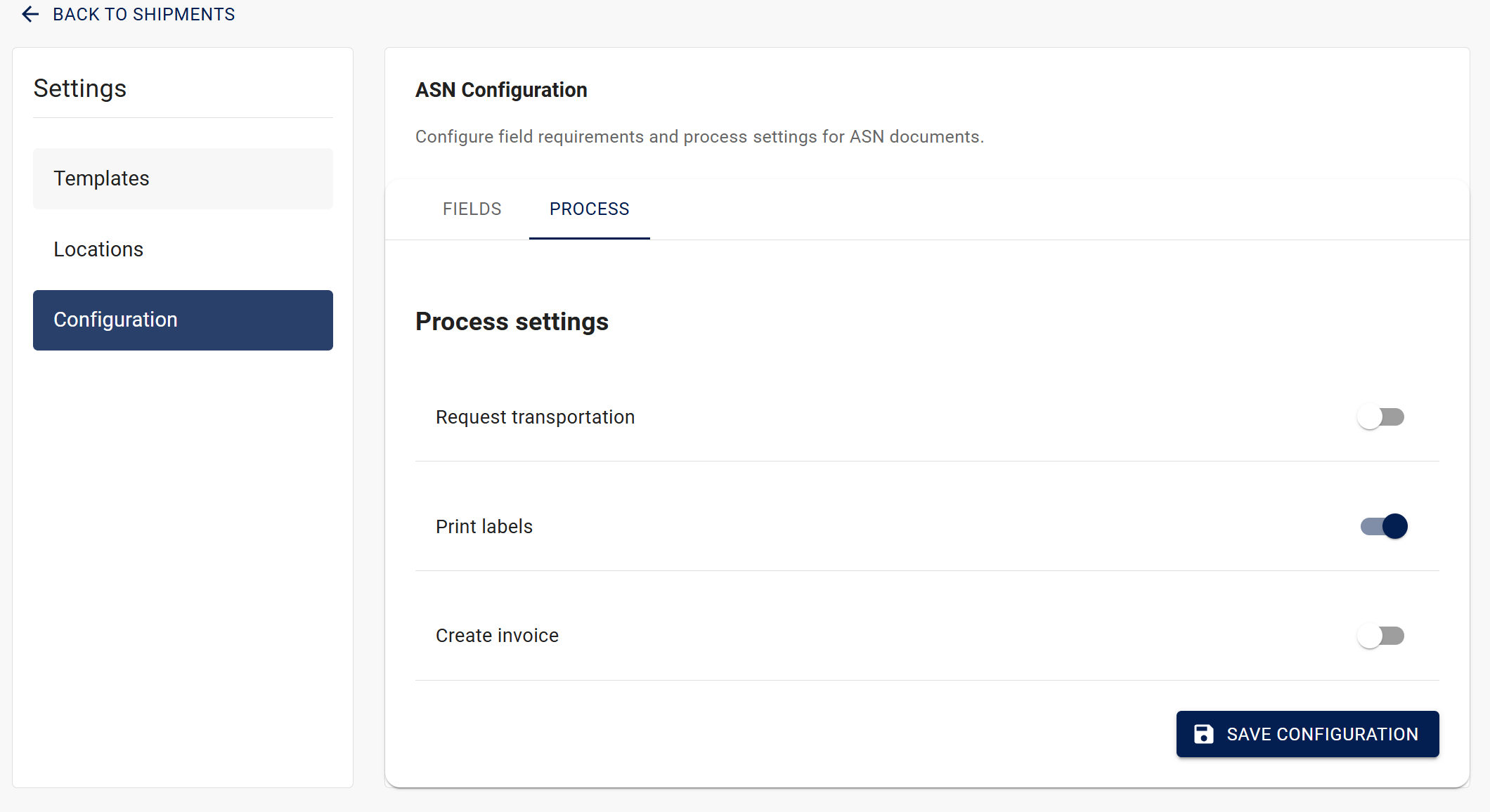The image size is (1490, 812).
Task: Enable Request transportation toggle
Action: pyautogui.click(x=1381, y=417)
